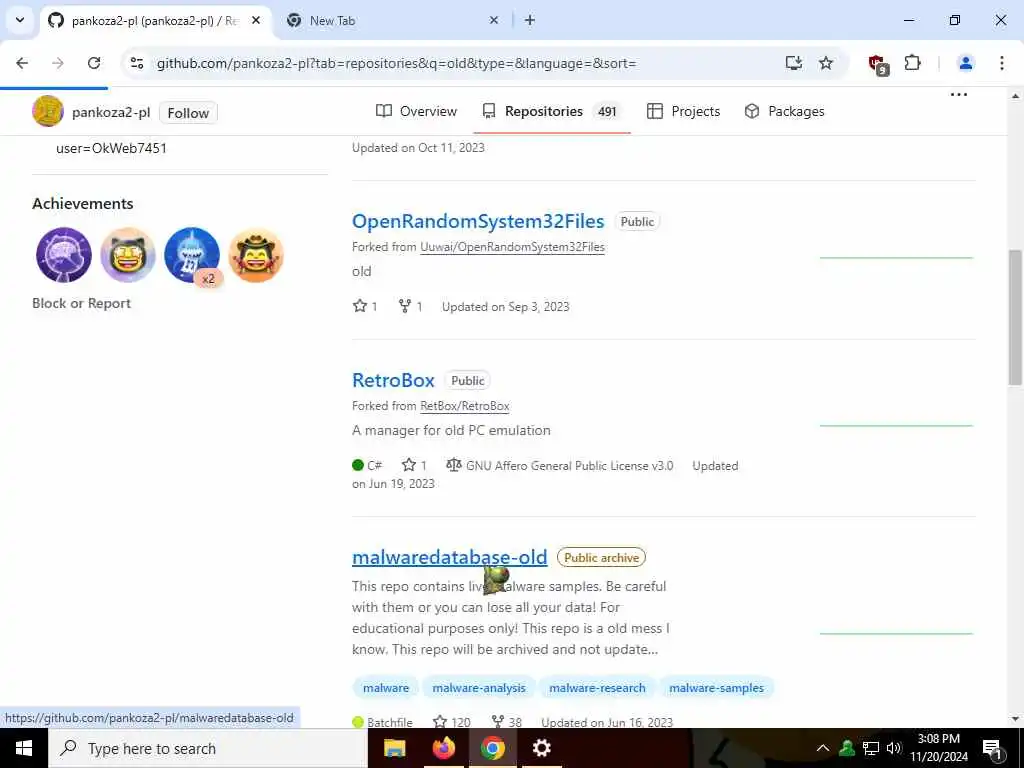Click the pankoza2-pl profile avatar

(x=48, y=111)
